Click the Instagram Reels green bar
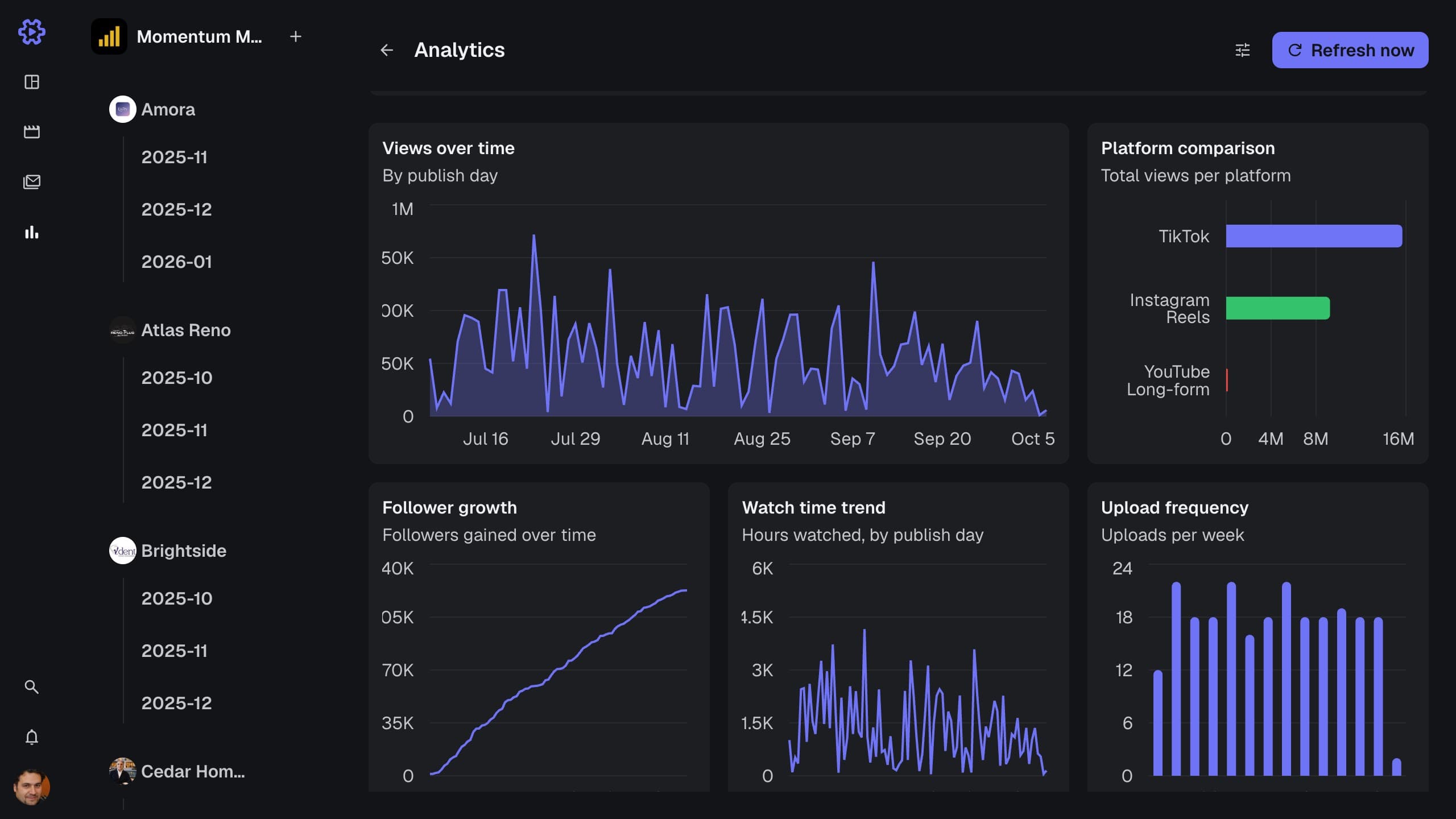 coord(1278,308)
